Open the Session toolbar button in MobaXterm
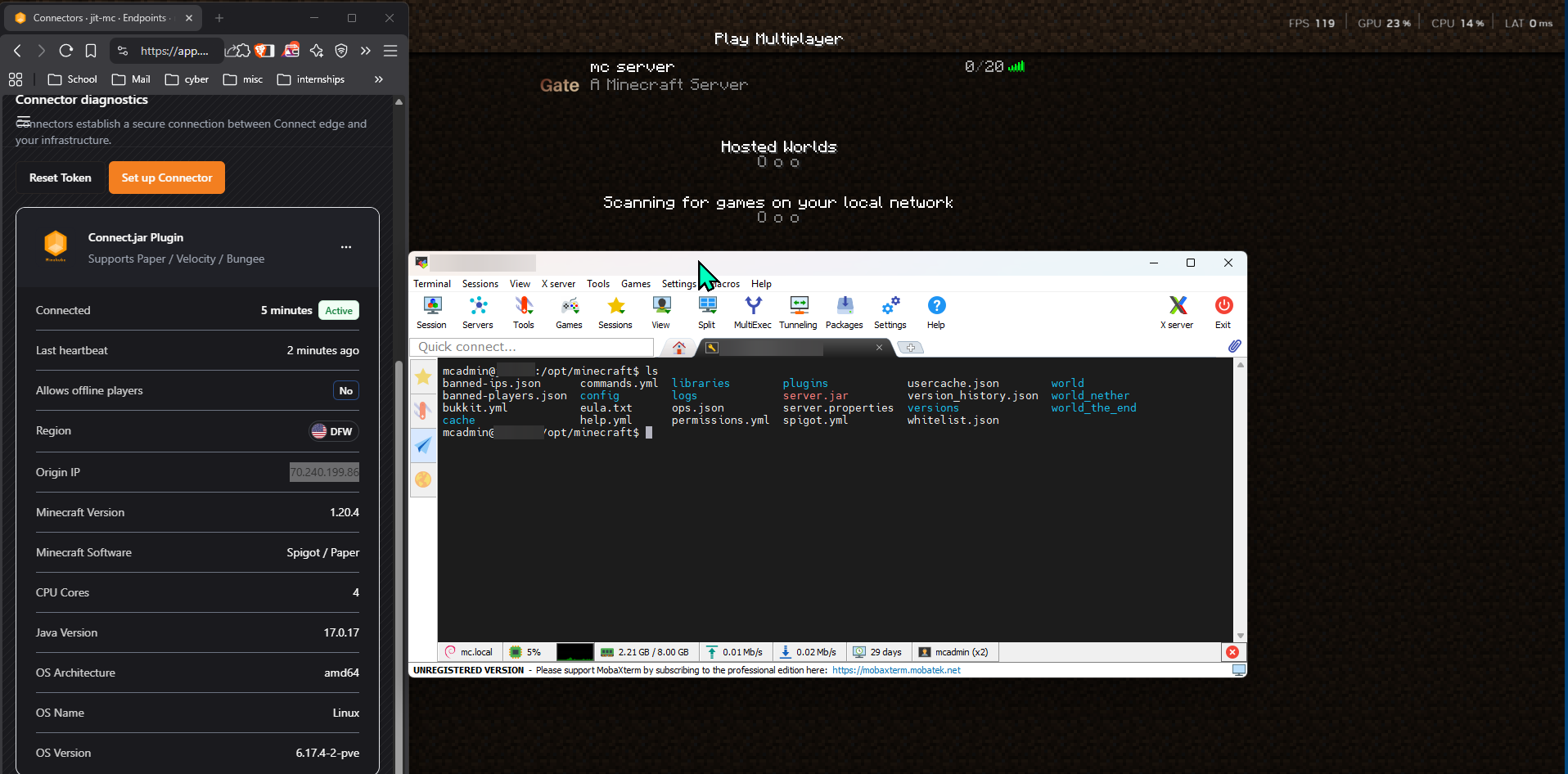Viewport: 1568px width, 774px height. (x=432, y=313)
